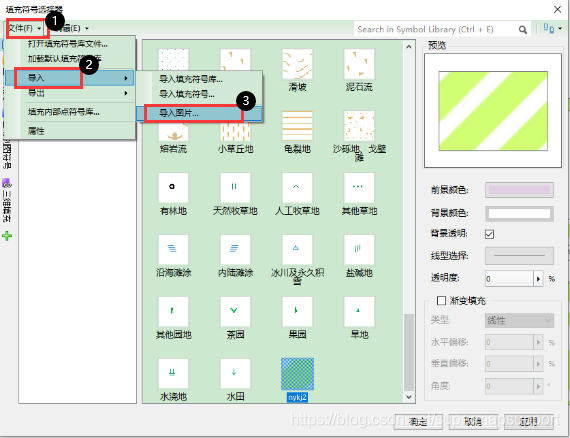Select the 水田 fill symbol

(235, 379)
